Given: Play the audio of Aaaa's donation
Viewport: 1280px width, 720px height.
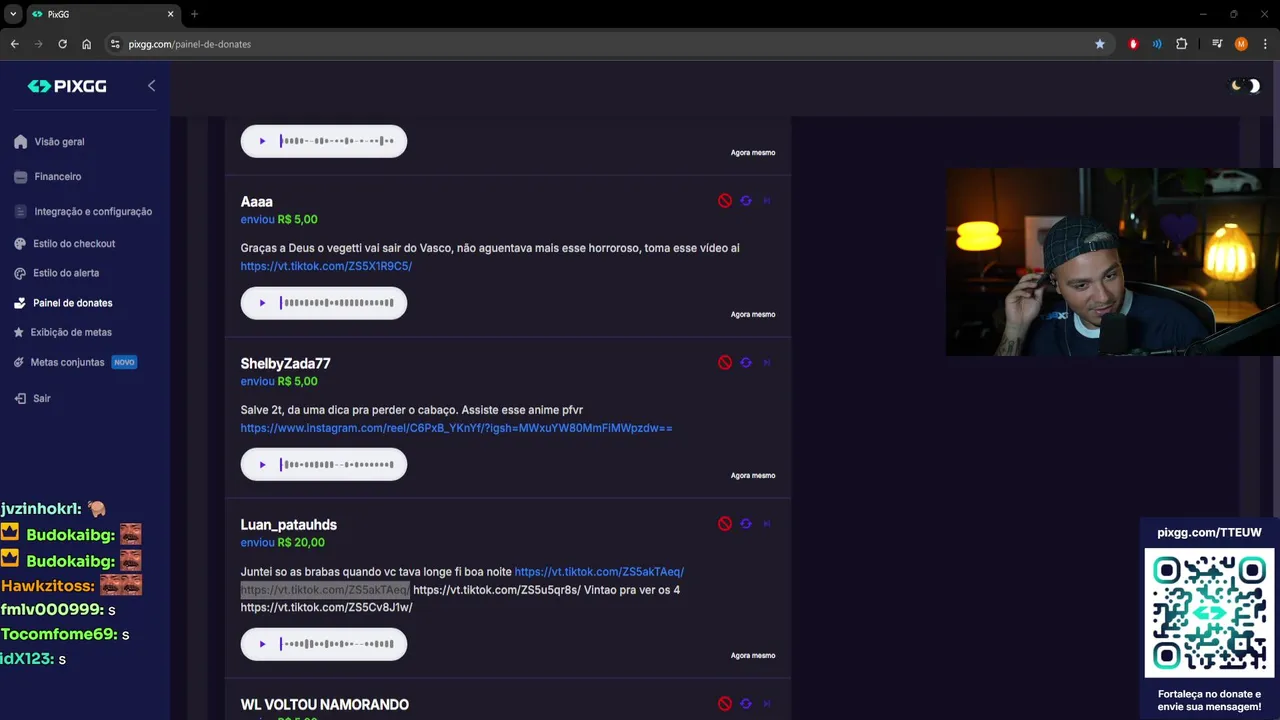Looking at the screenshot, I should tap(262, 303).
